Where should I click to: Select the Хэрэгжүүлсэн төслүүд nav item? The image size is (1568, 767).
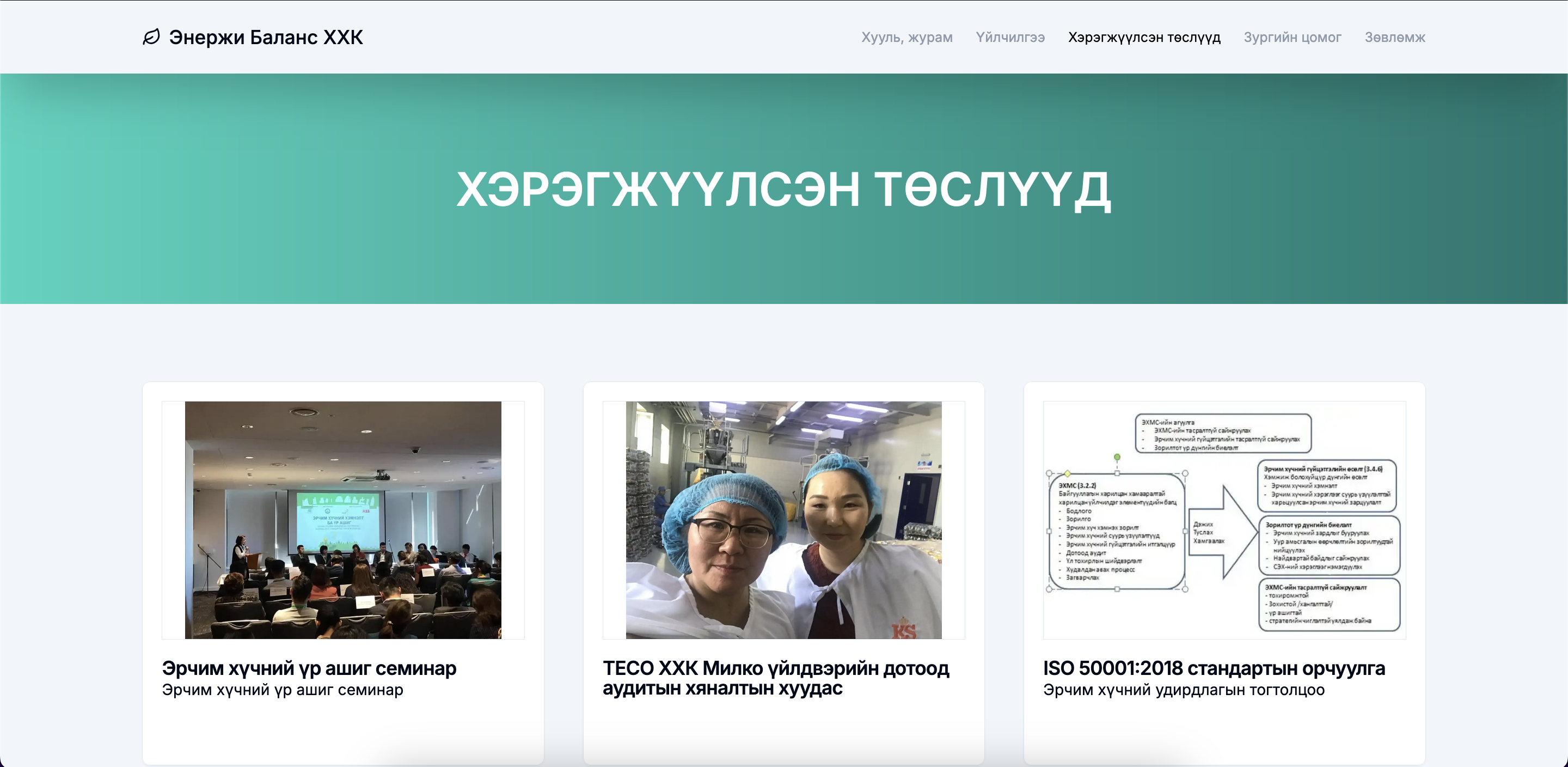coord(1144,38)
